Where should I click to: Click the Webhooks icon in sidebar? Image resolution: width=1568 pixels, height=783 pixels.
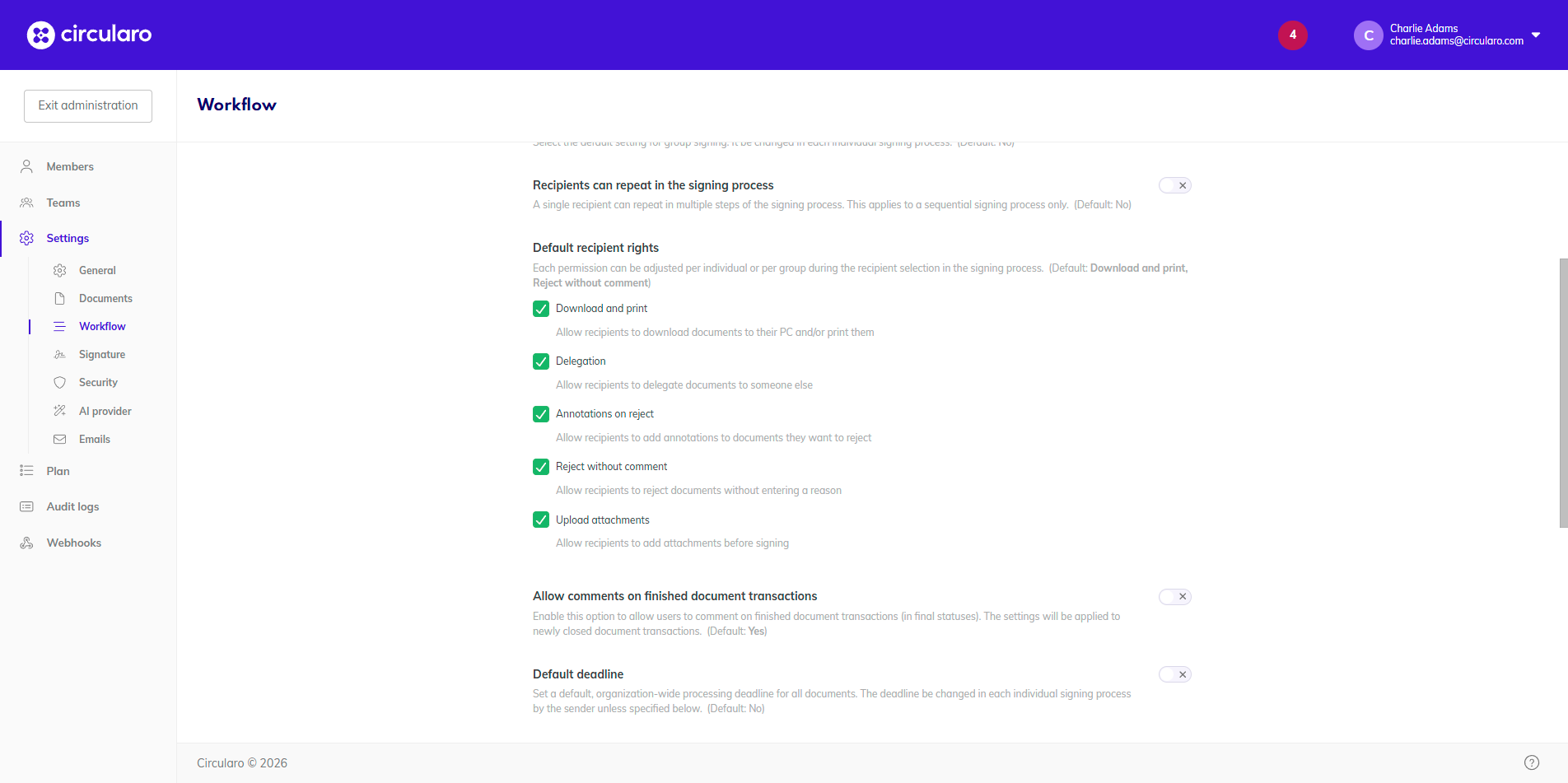(26, 543)
